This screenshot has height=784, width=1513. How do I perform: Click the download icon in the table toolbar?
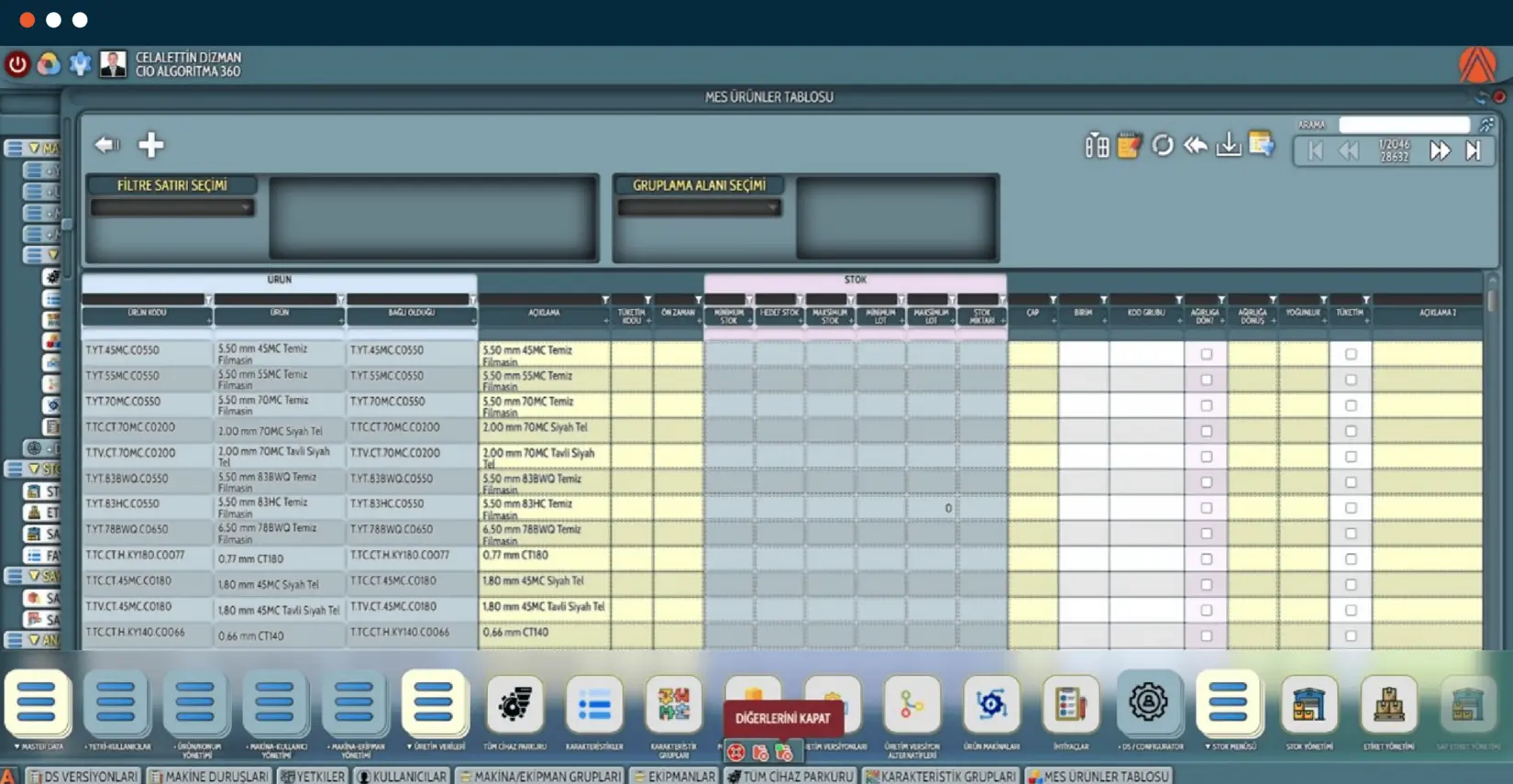pos(1228,146)
